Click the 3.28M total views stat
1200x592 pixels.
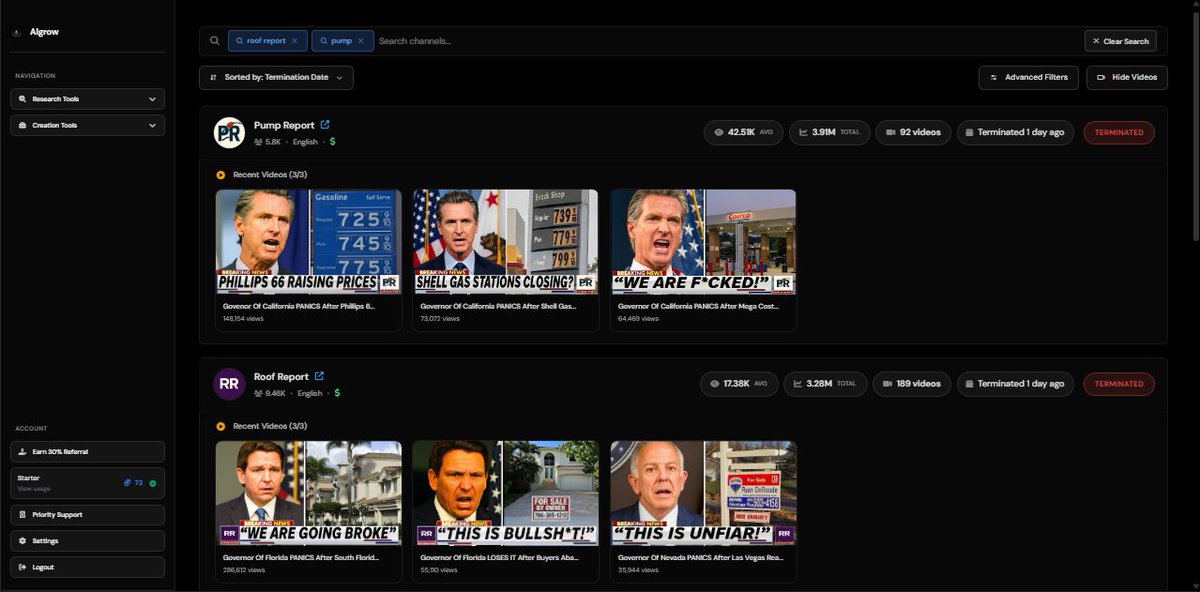point(825,384)
